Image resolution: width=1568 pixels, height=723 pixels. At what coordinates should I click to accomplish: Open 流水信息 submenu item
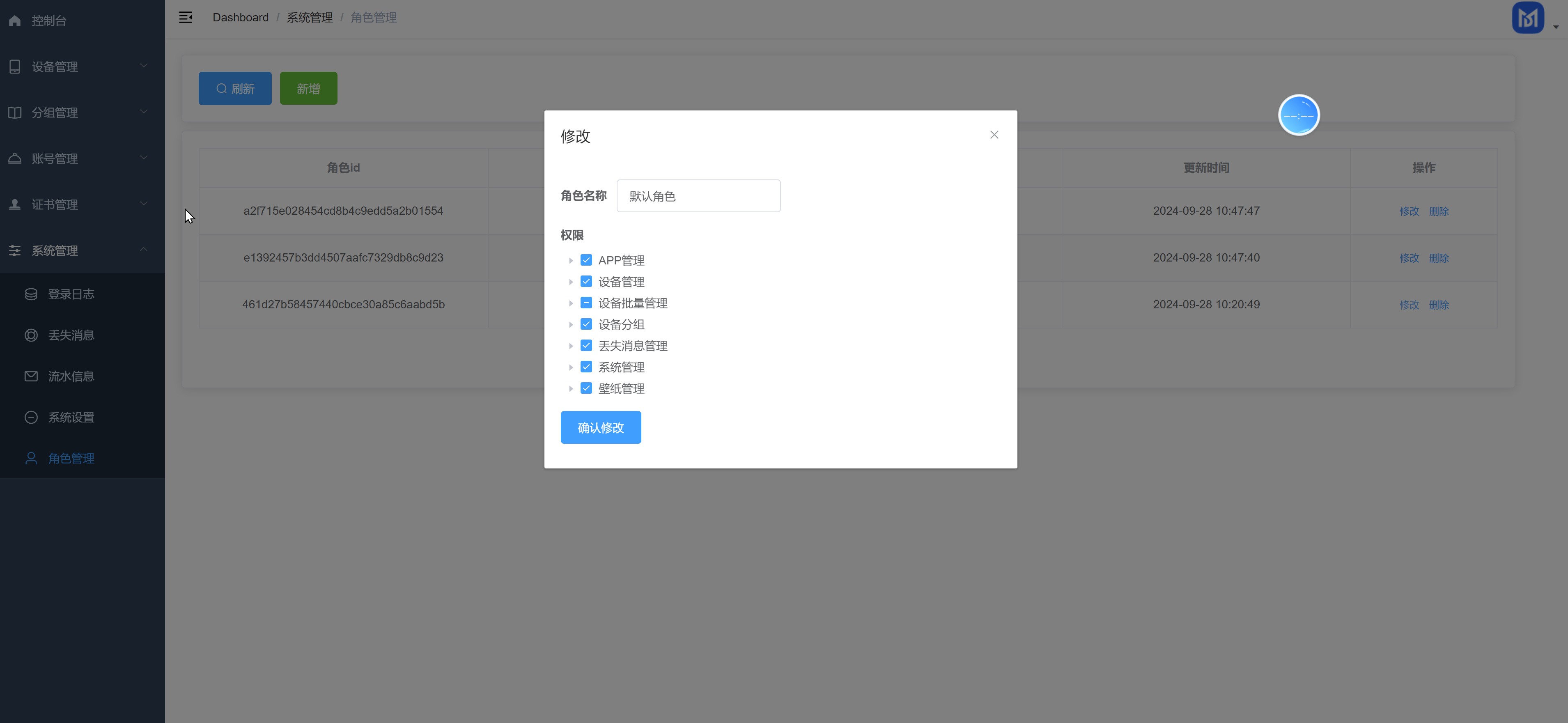coord(82,376)
